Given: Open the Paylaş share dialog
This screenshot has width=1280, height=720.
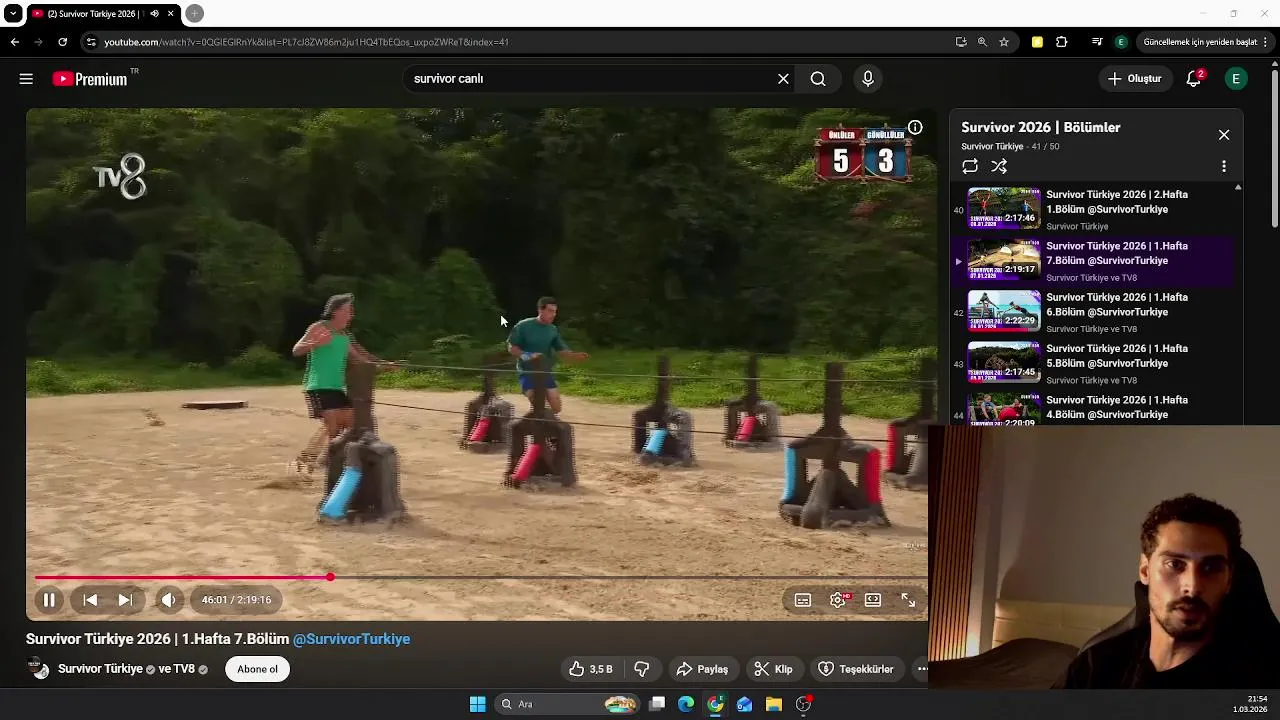Looking at the screenshot, I should [x=702, y=669].
